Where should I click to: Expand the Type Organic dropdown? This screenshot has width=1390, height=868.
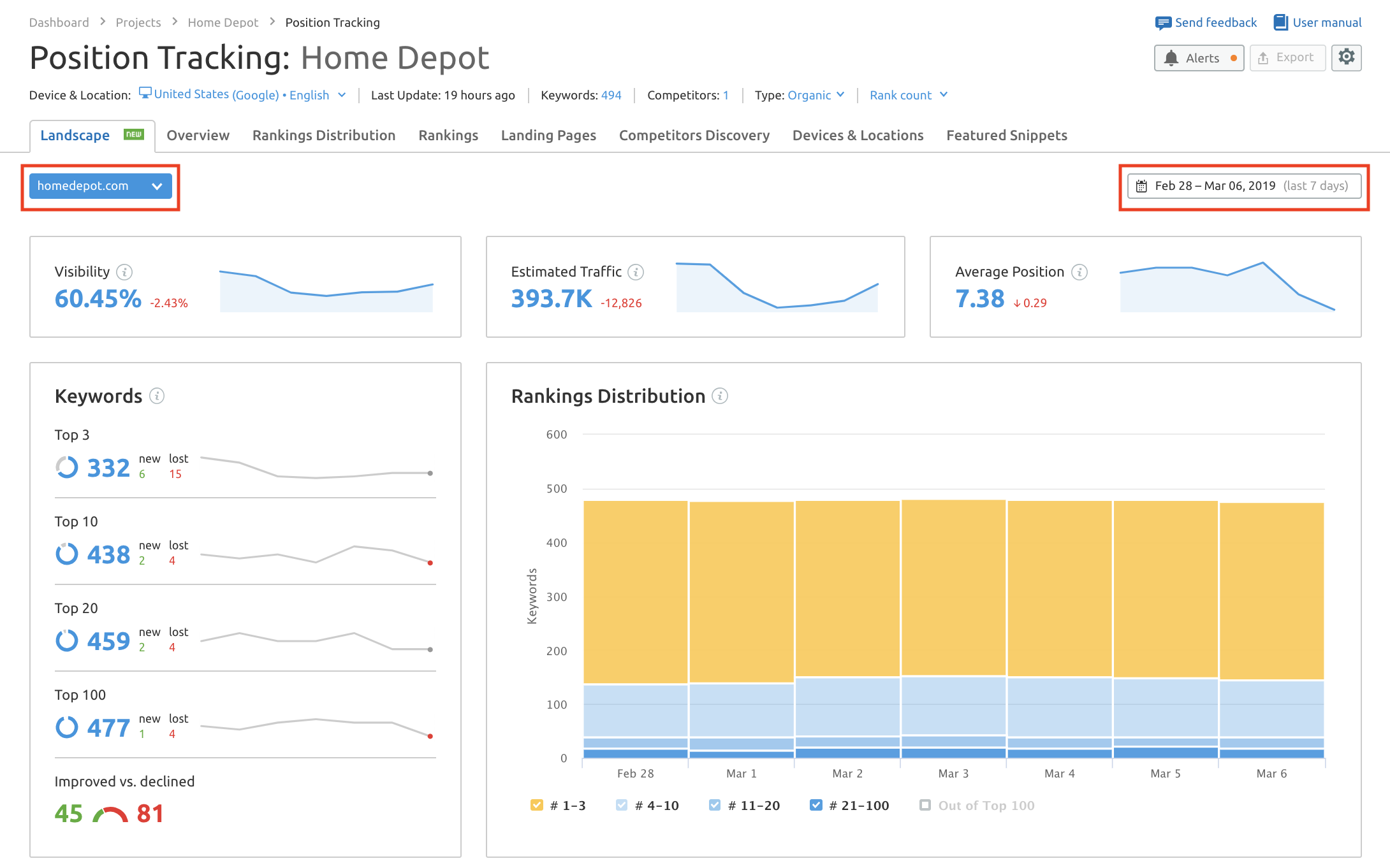tap(816, 95)
